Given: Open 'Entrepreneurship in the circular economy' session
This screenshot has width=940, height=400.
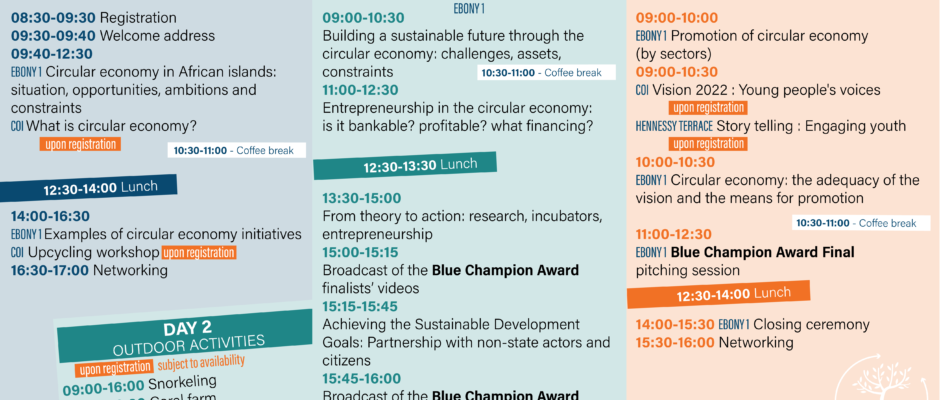Looking at the screenshot, I should pyautogui.click(x=458, y=117).
